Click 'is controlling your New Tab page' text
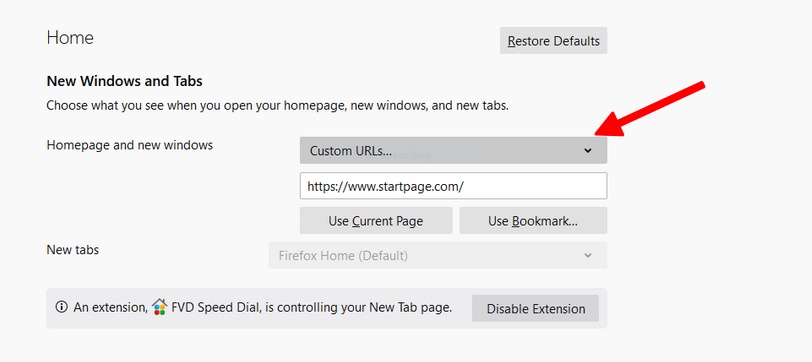 (359, 308)
